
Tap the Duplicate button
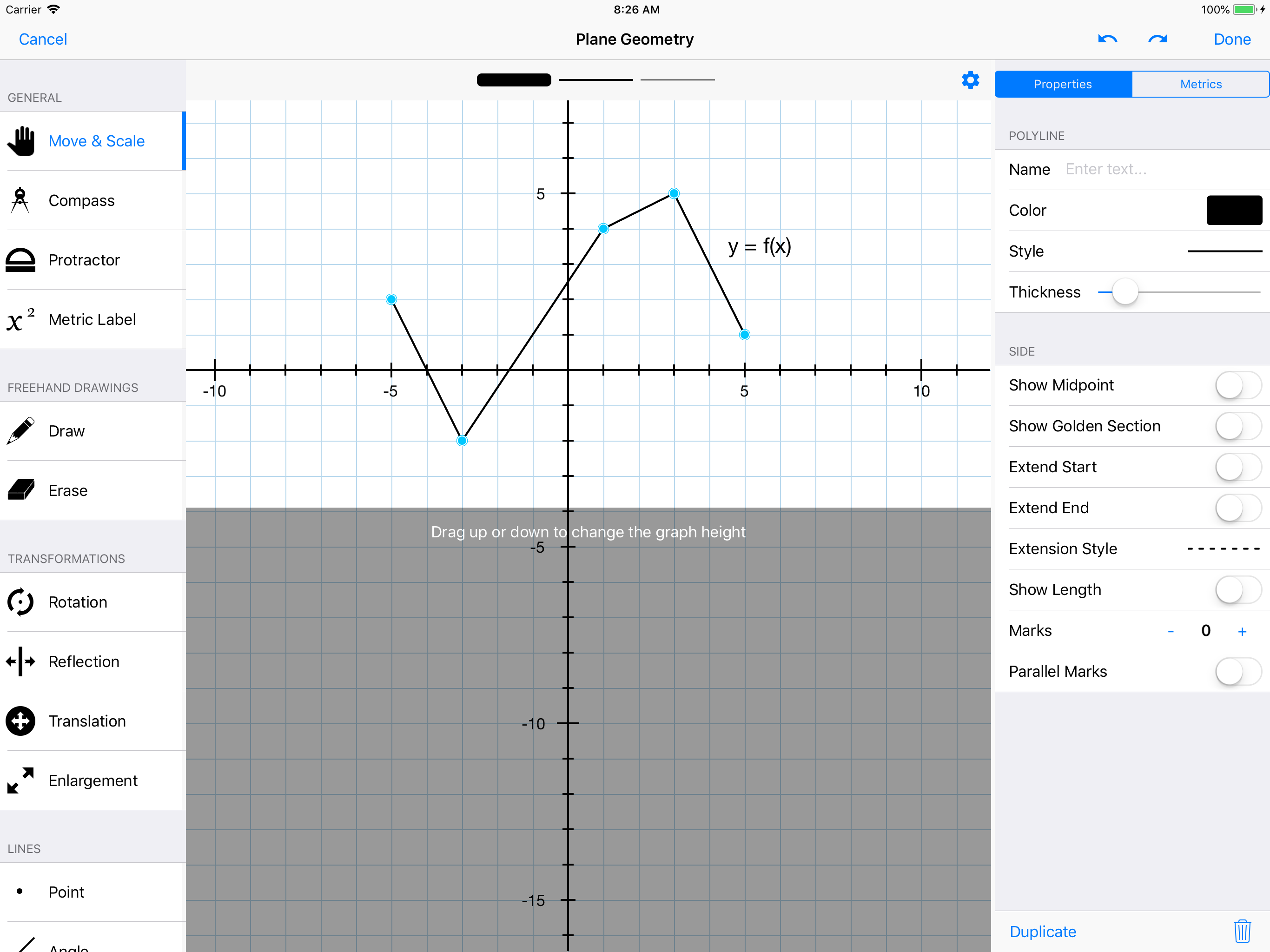[1042, 932]
